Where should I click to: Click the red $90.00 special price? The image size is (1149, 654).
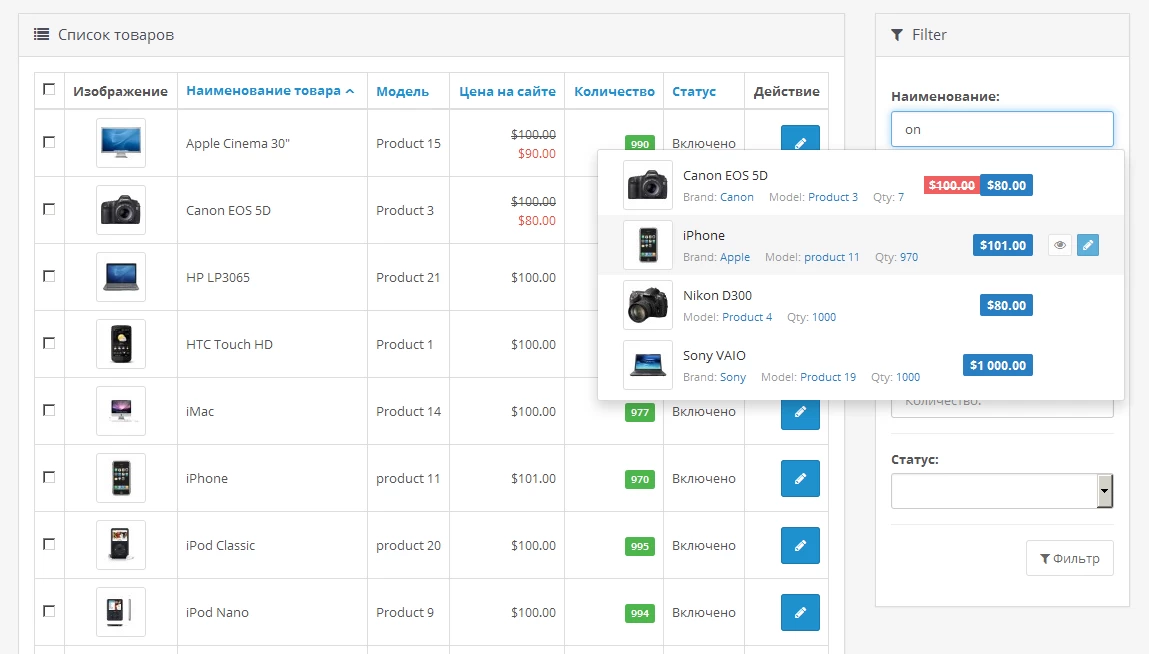[536, 153]
